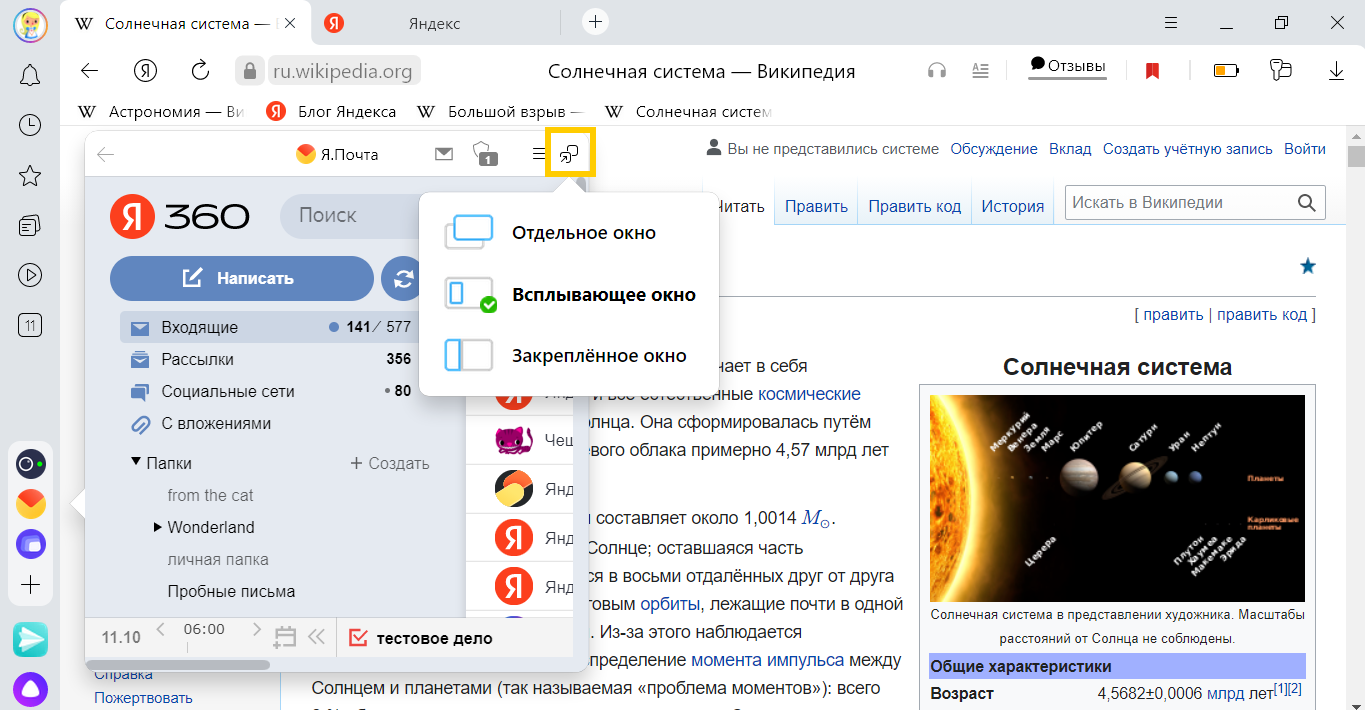
Task: Click the envelope icon in the Я.Почта header
Action: tap(444, 154)
